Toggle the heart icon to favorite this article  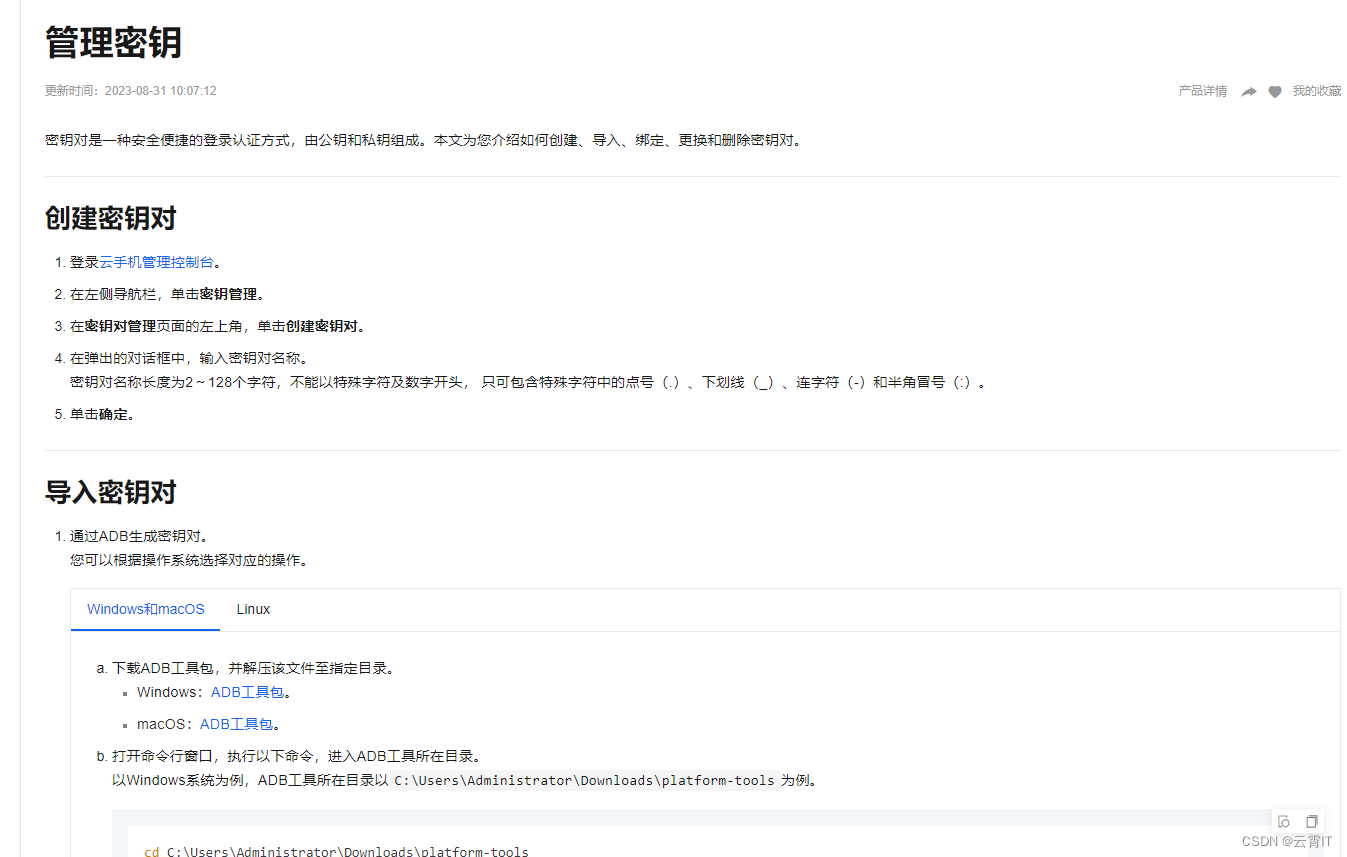pos(1274,90)
